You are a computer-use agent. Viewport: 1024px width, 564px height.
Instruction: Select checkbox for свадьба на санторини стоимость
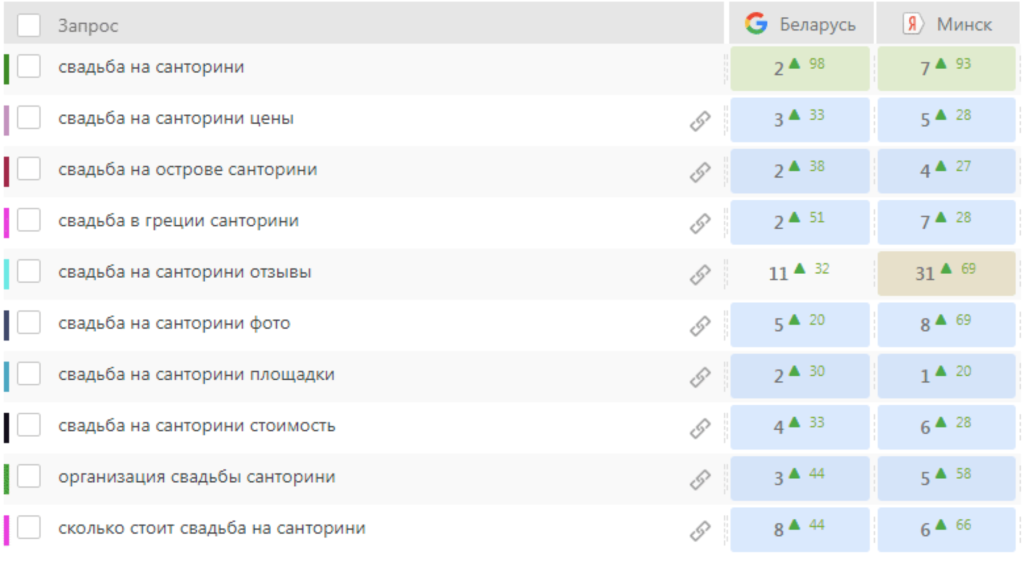click(29, 425)
